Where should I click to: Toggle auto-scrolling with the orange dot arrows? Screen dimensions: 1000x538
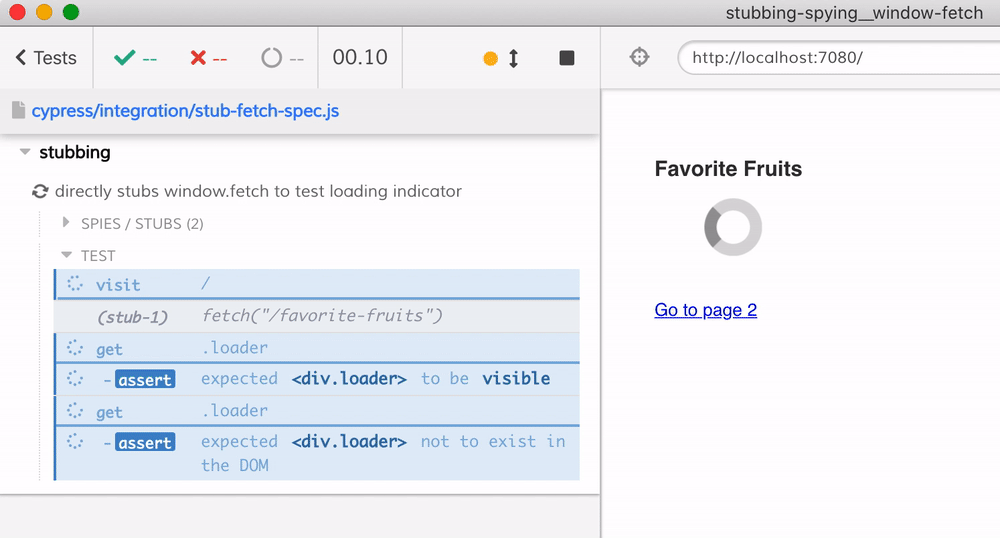point(502,58)
